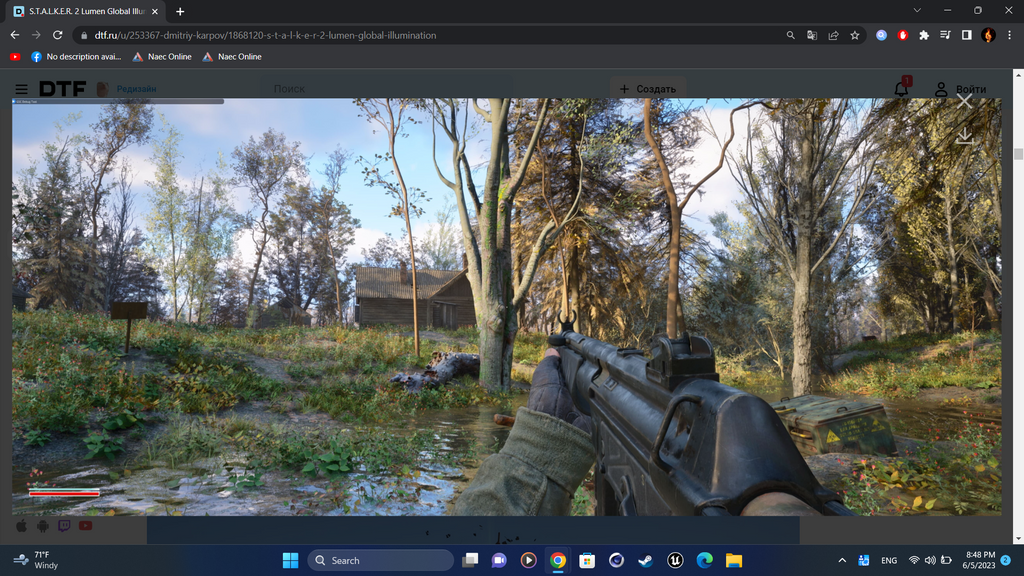Go back in the browser

15,35
